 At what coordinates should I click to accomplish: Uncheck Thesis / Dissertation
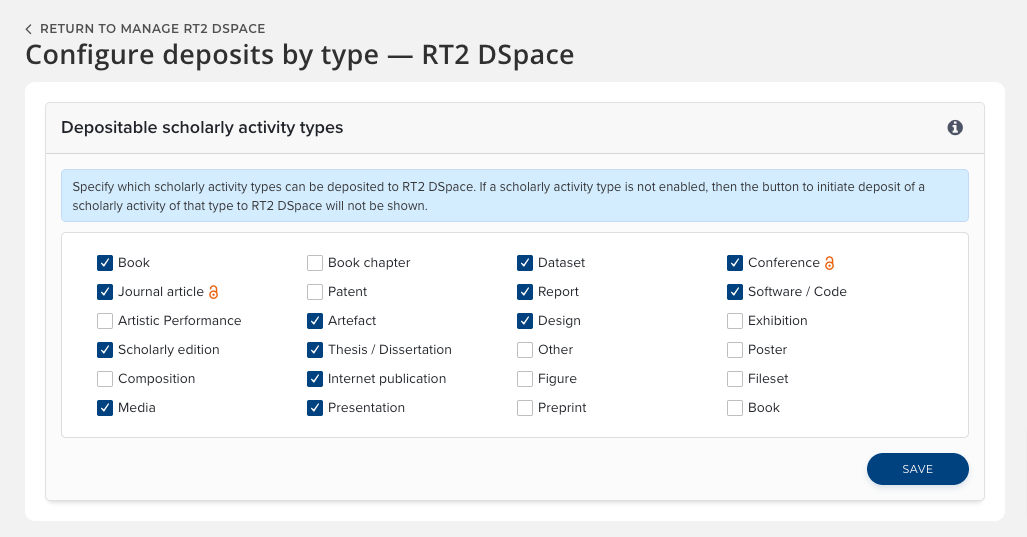pos(315,350)
